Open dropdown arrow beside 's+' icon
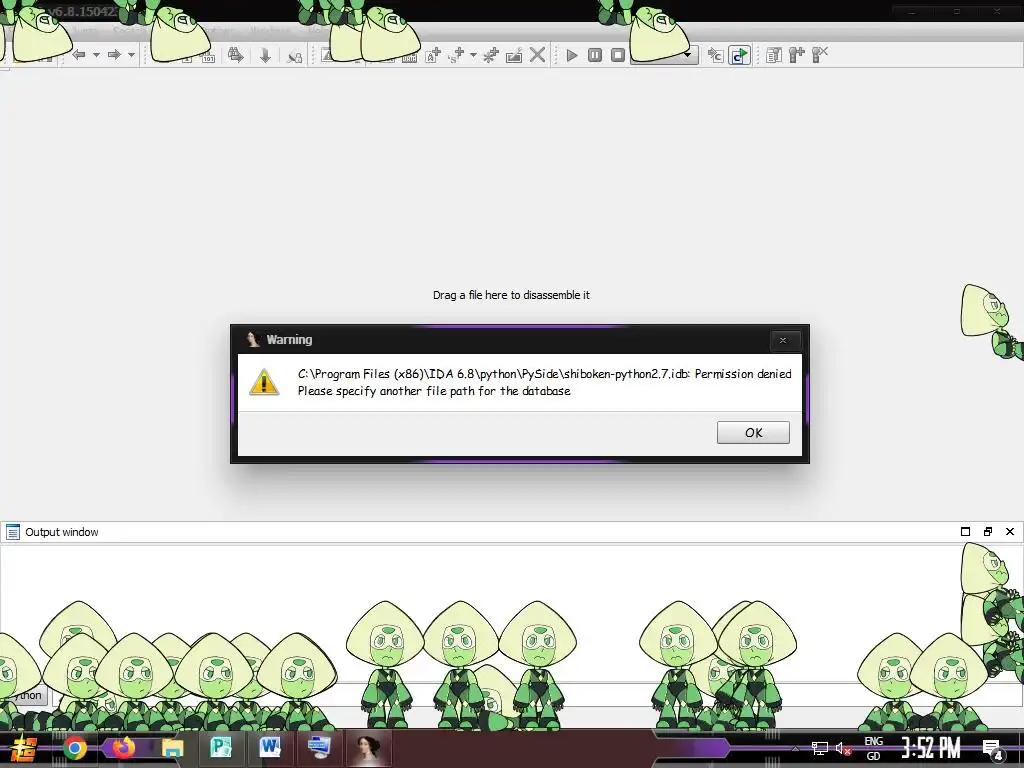The width and height of the screenshot is (1024, 768). 473,56
